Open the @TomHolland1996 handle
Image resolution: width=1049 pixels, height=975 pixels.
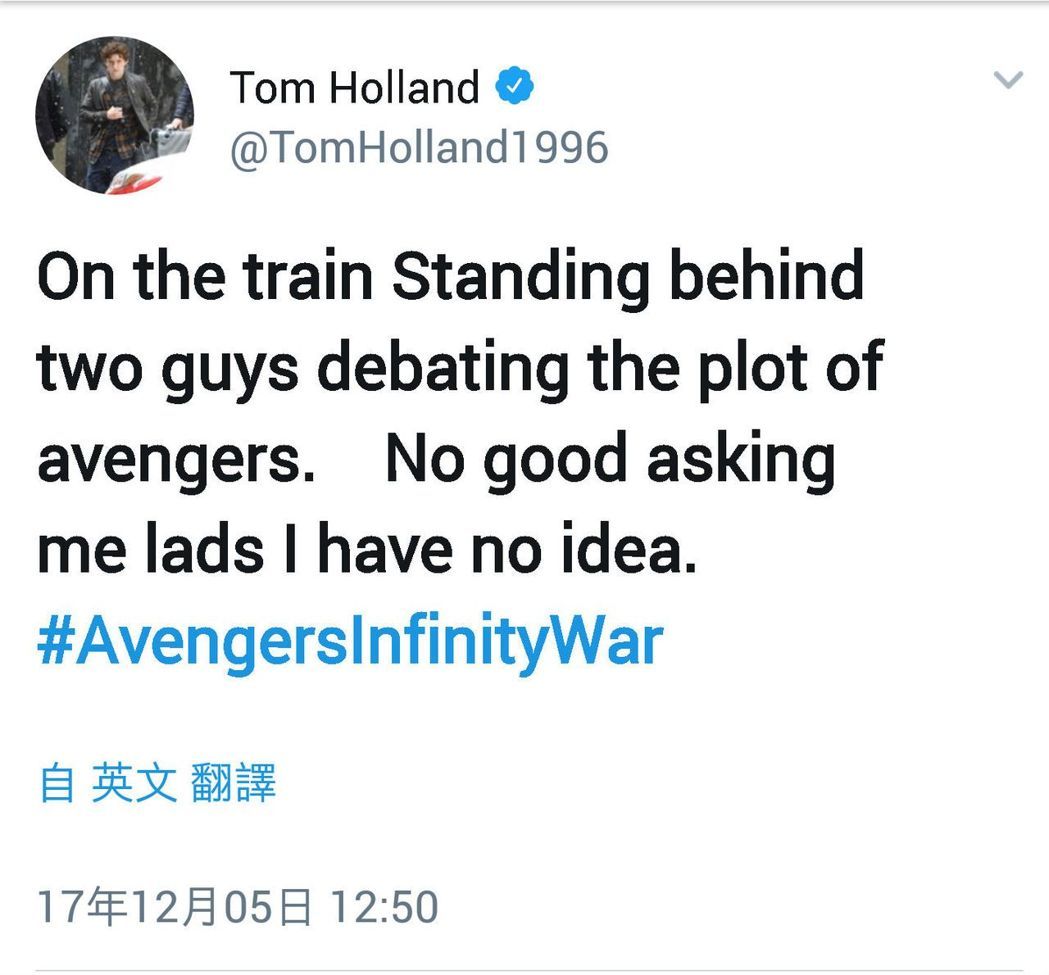[419, 147]
